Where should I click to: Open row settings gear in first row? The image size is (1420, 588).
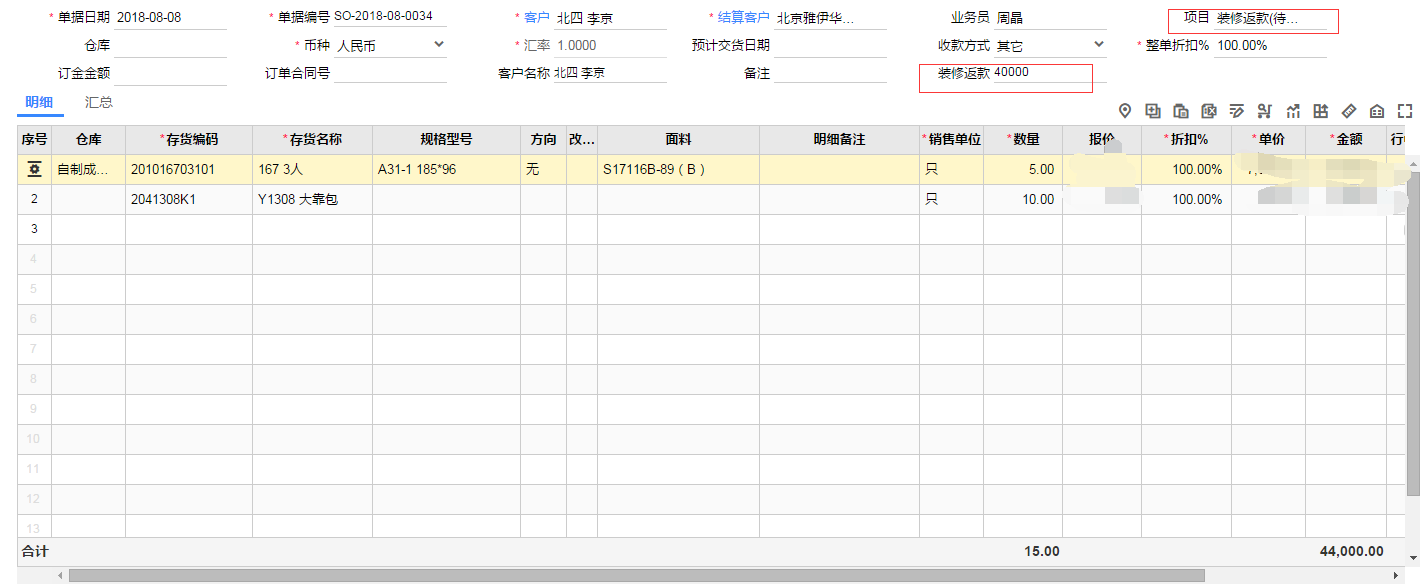point(34,170)
